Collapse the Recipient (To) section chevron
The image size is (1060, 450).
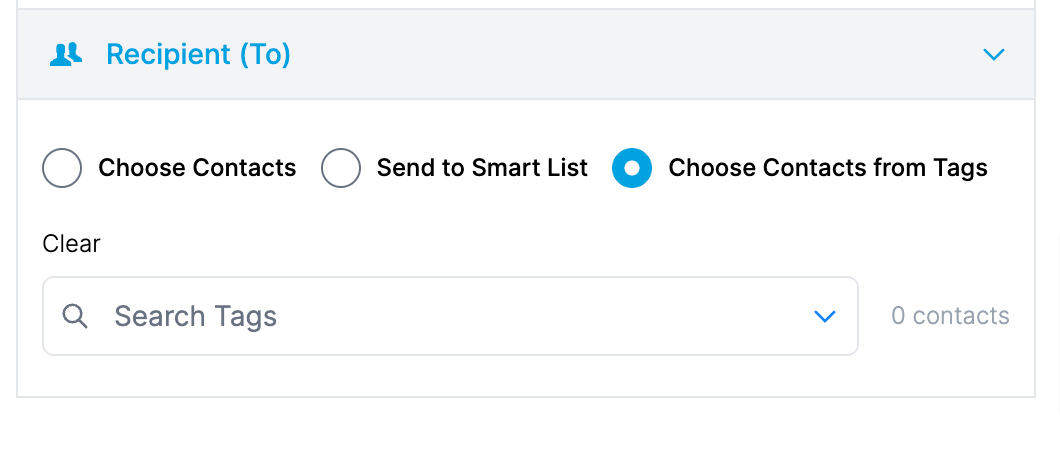click(993, 55)
